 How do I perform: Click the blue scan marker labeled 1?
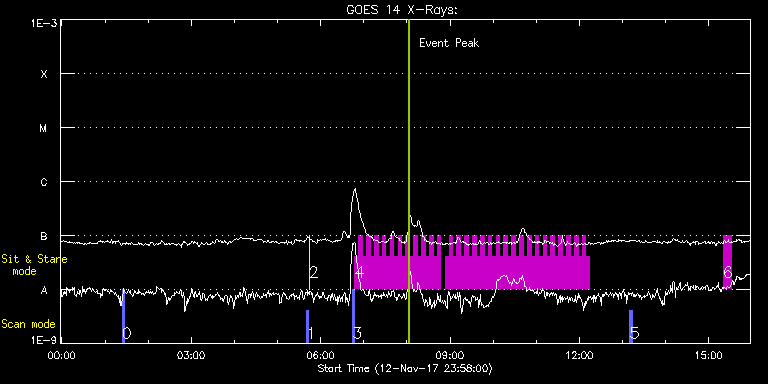[x=308, y=326]
